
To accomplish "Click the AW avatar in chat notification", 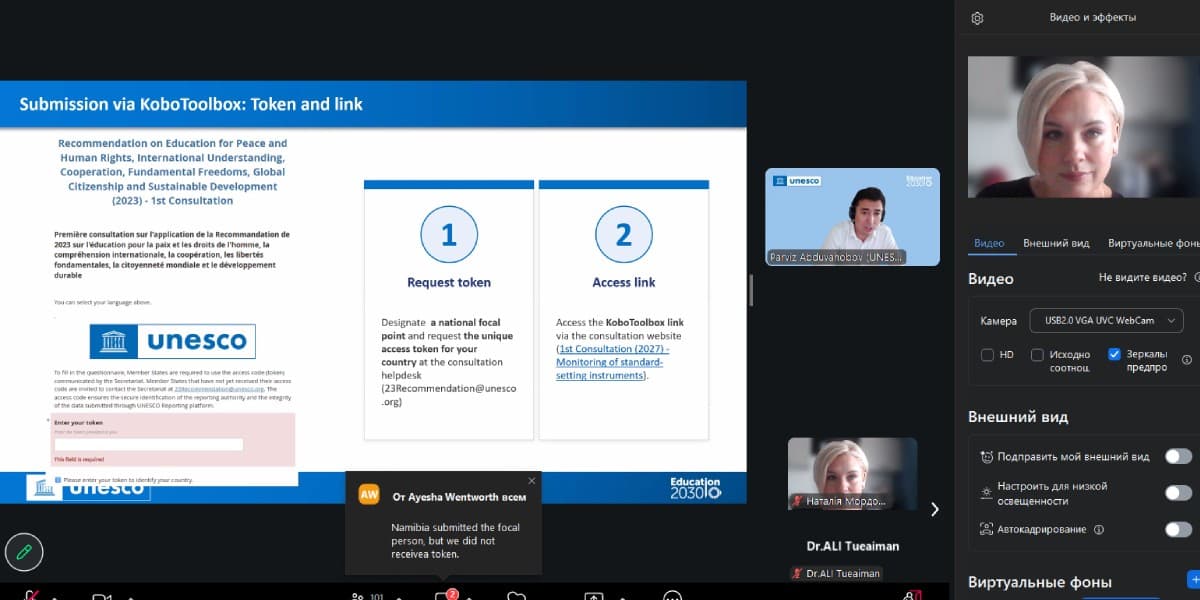I will tap(369, 494).
